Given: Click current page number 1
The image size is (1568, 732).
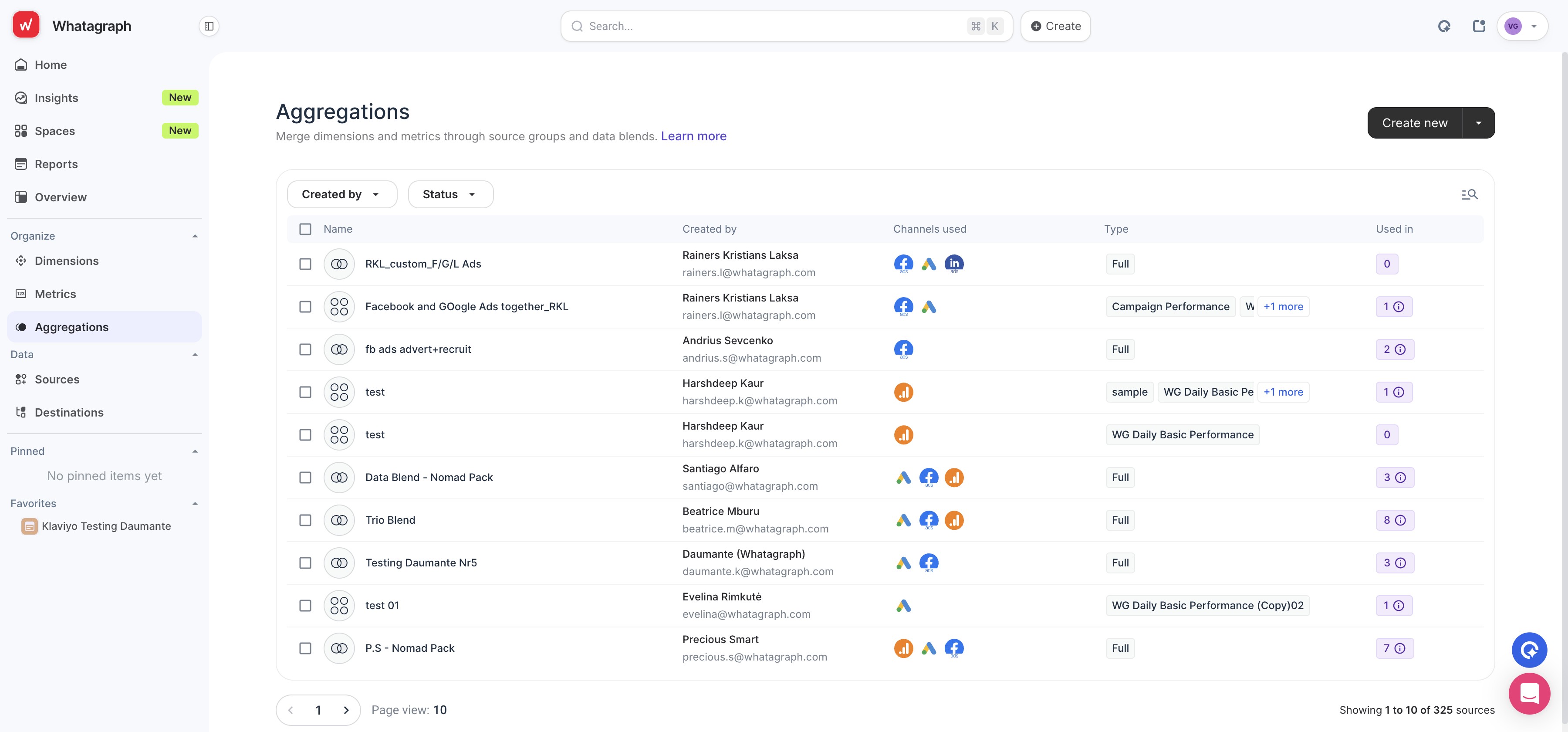Looking at the screenshot, I should click(318, 710).
